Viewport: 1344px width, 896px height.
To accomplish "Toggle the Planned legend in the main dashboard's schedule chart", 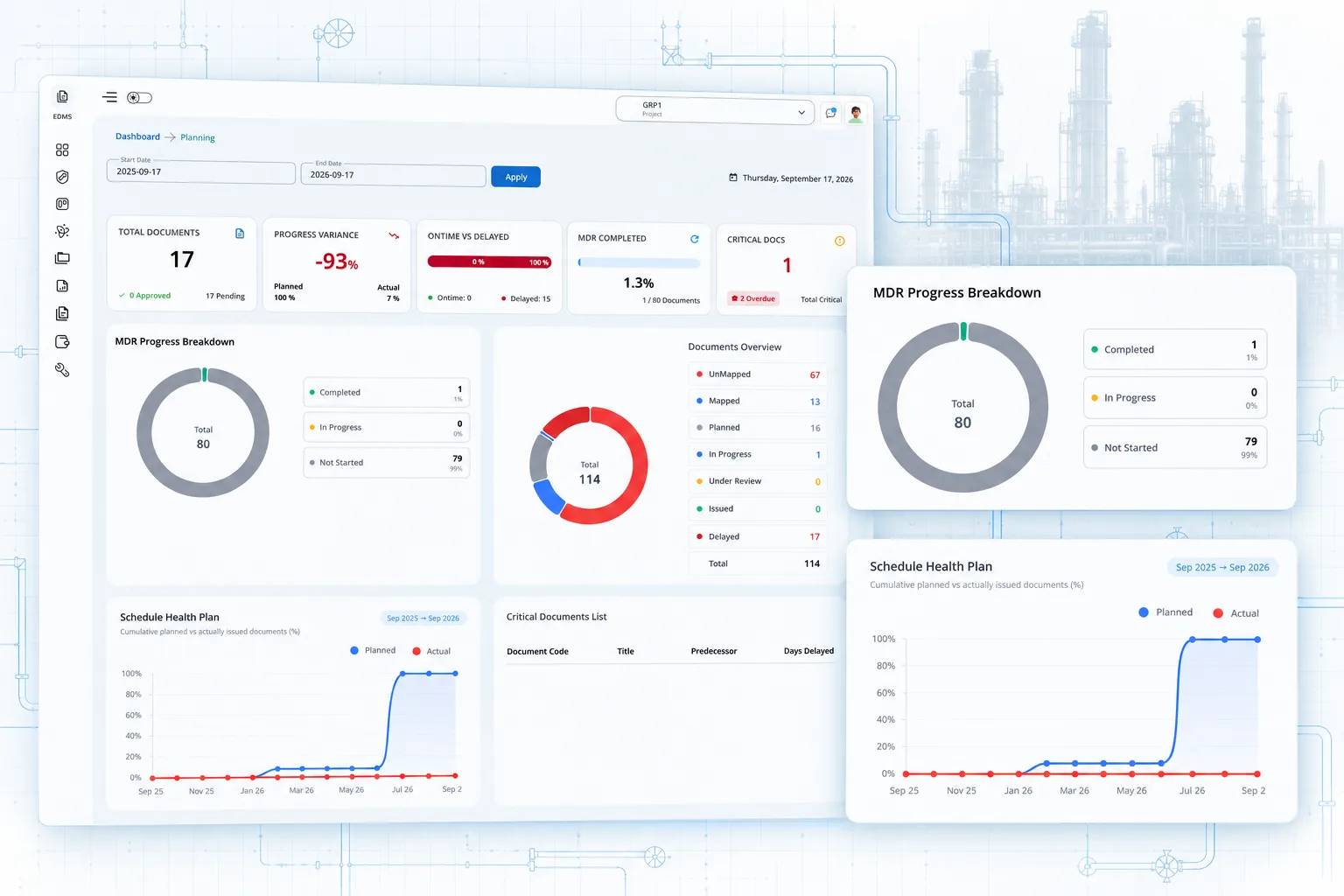I will (373, 650).
